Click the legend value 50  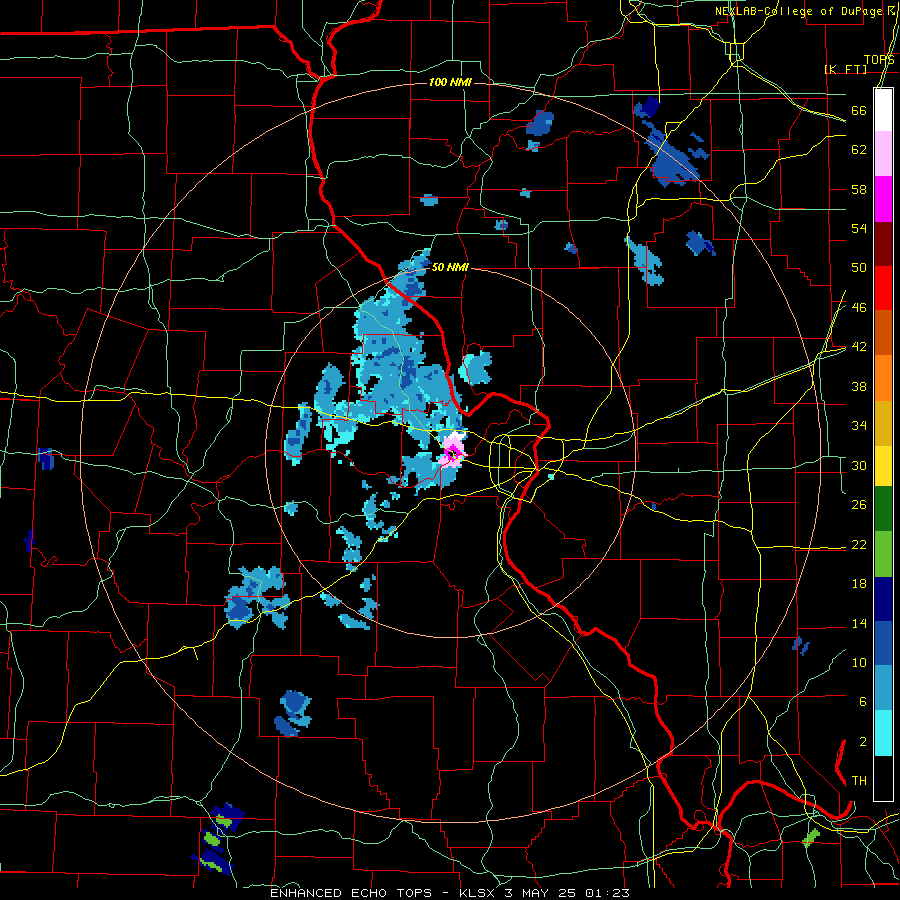pyautogui.click(x=859, y=268)
